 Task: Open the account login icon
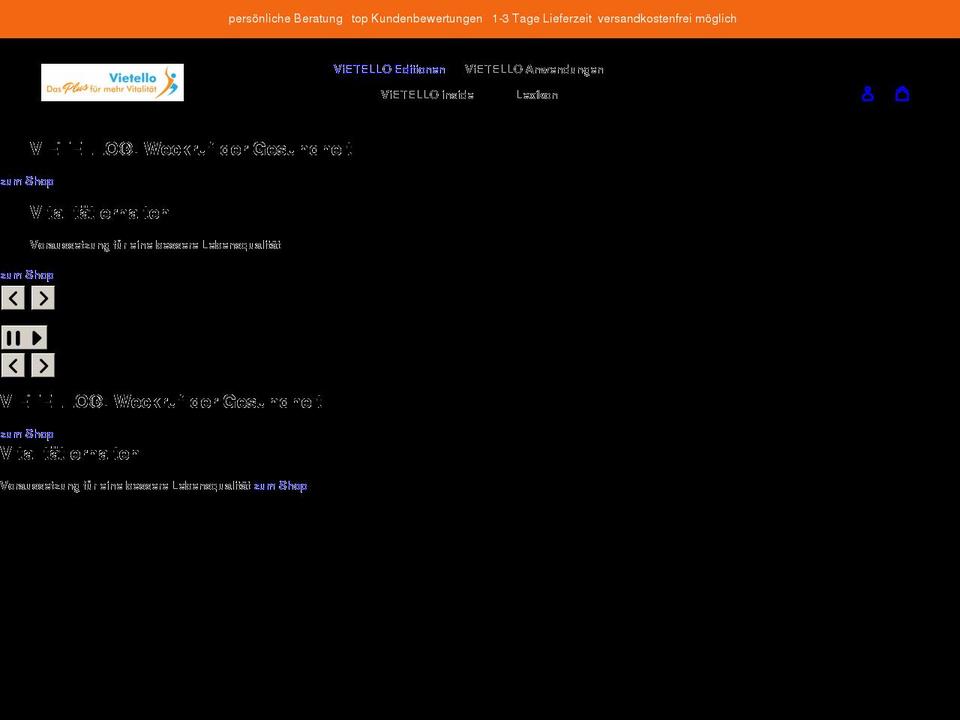click(868, 94)
